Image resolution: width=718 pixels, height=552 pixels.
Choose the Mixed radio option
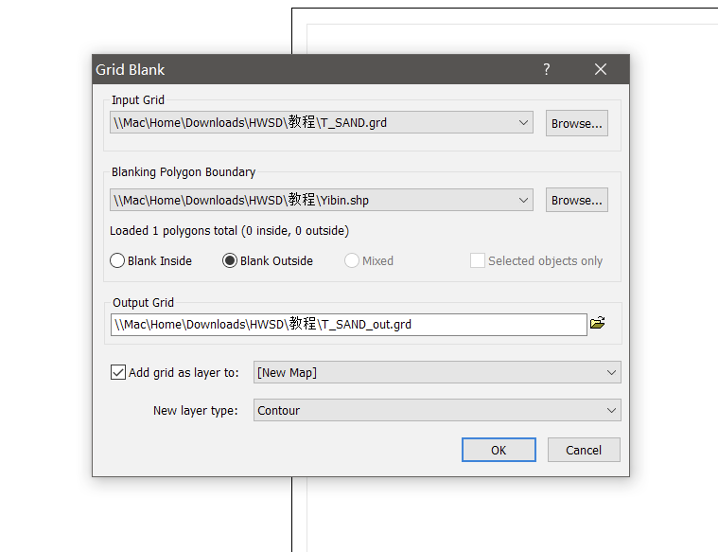click(x=351, y=261)
